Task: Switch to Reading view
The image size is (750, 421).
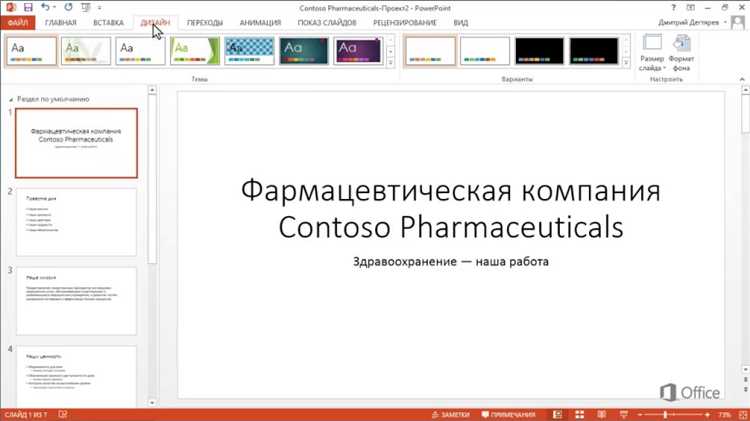Action: [x=601, y=415]
